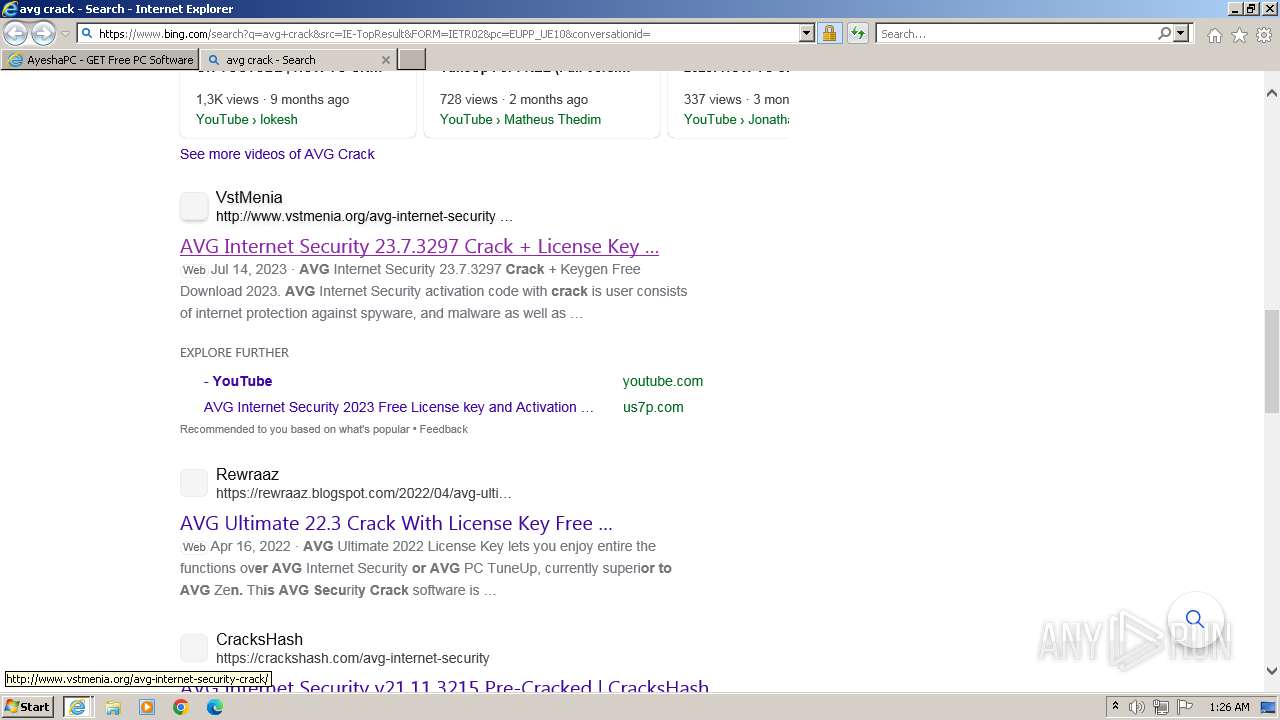The image size is (1280, 720).
Task: Click the browser Forward arrow button
Action: tap(43, 33)
